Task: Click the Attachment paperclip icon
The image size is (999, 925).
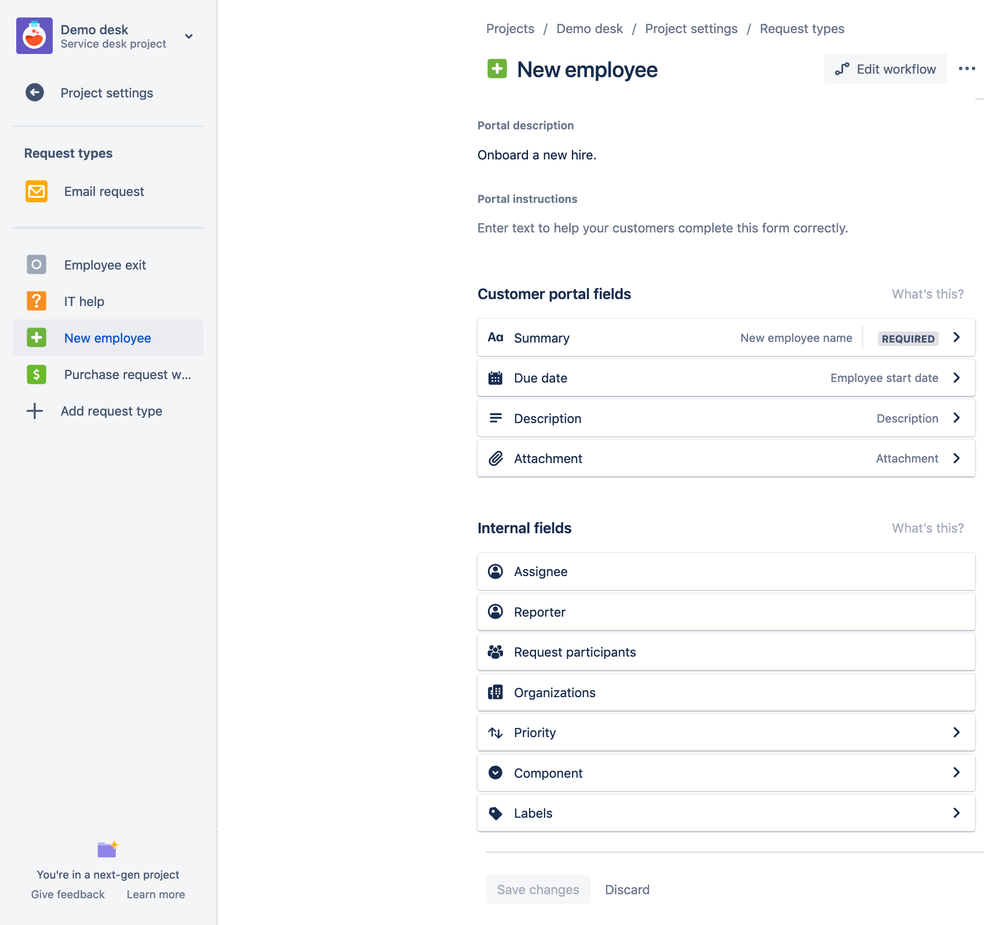Action: 496,458
